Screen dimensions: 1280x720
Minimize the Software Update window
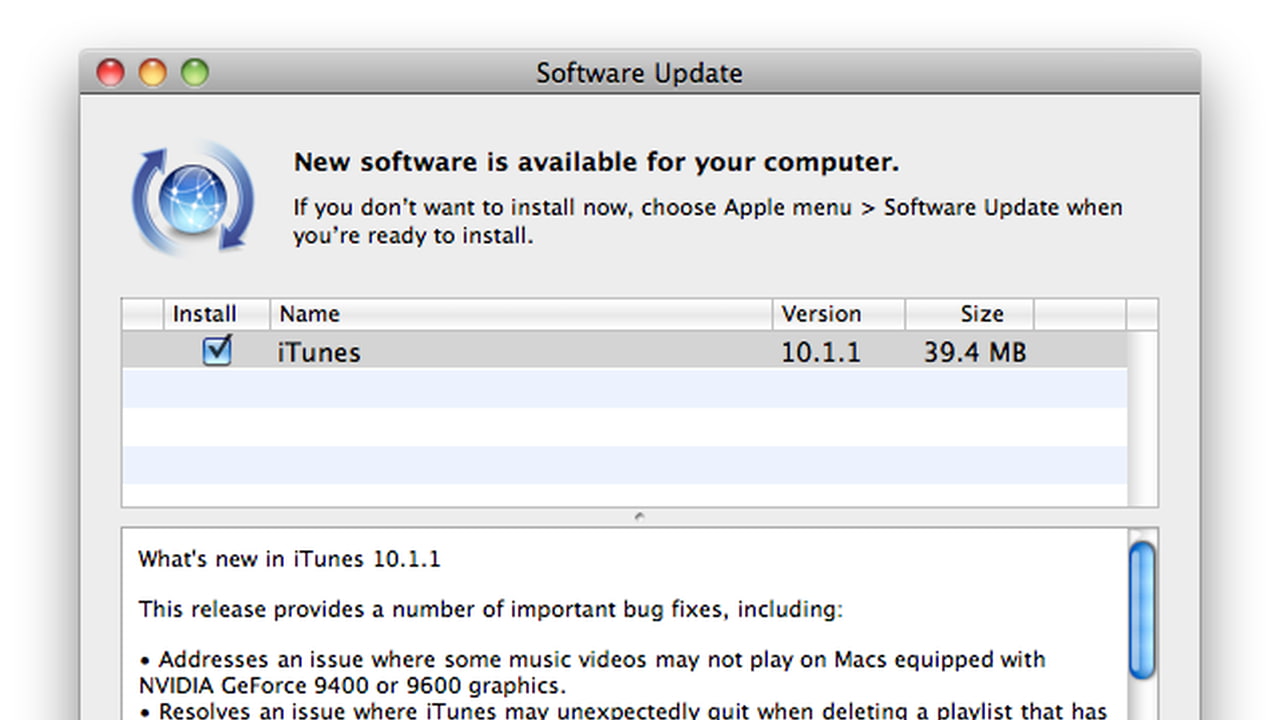[x=152, y=72]
